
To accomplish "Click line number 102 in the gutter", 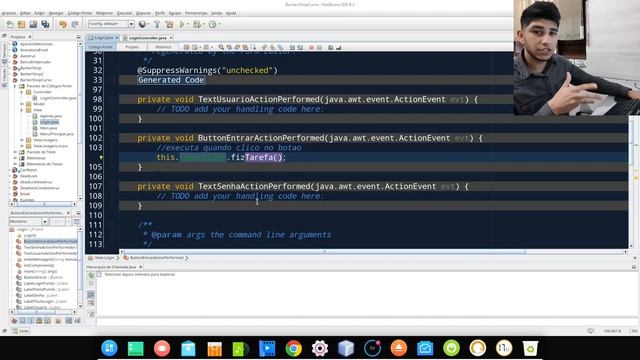I will [96, 138].
